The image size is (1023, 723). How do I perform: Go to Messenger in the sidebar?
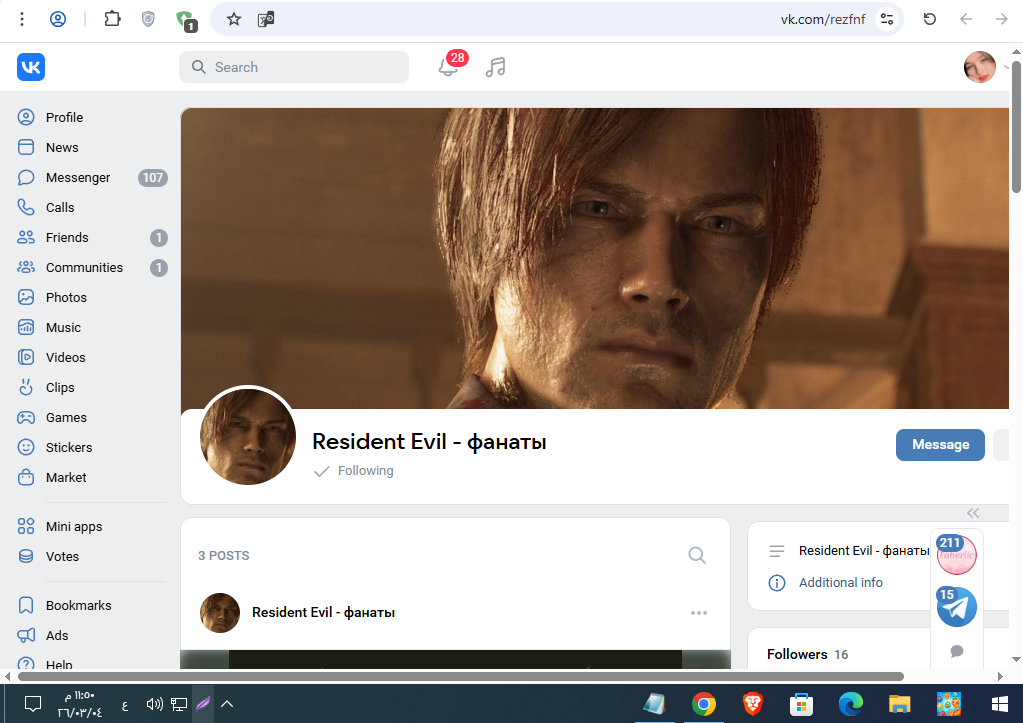(78, 177)
